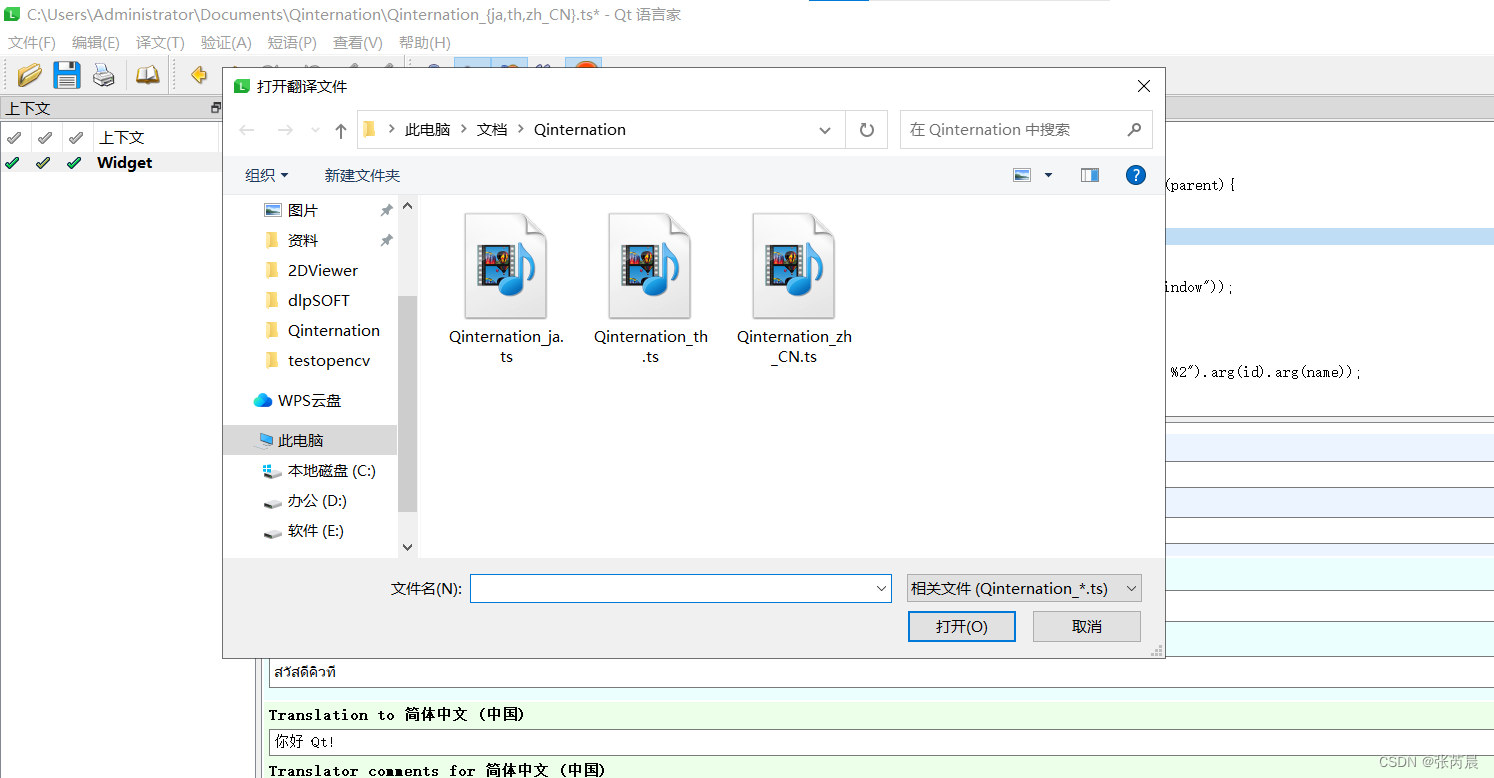1494x778 pixels.
Task: Open dlpSOFT folder in sidebar
Action: pyautogui.click(x=318, y=300)
